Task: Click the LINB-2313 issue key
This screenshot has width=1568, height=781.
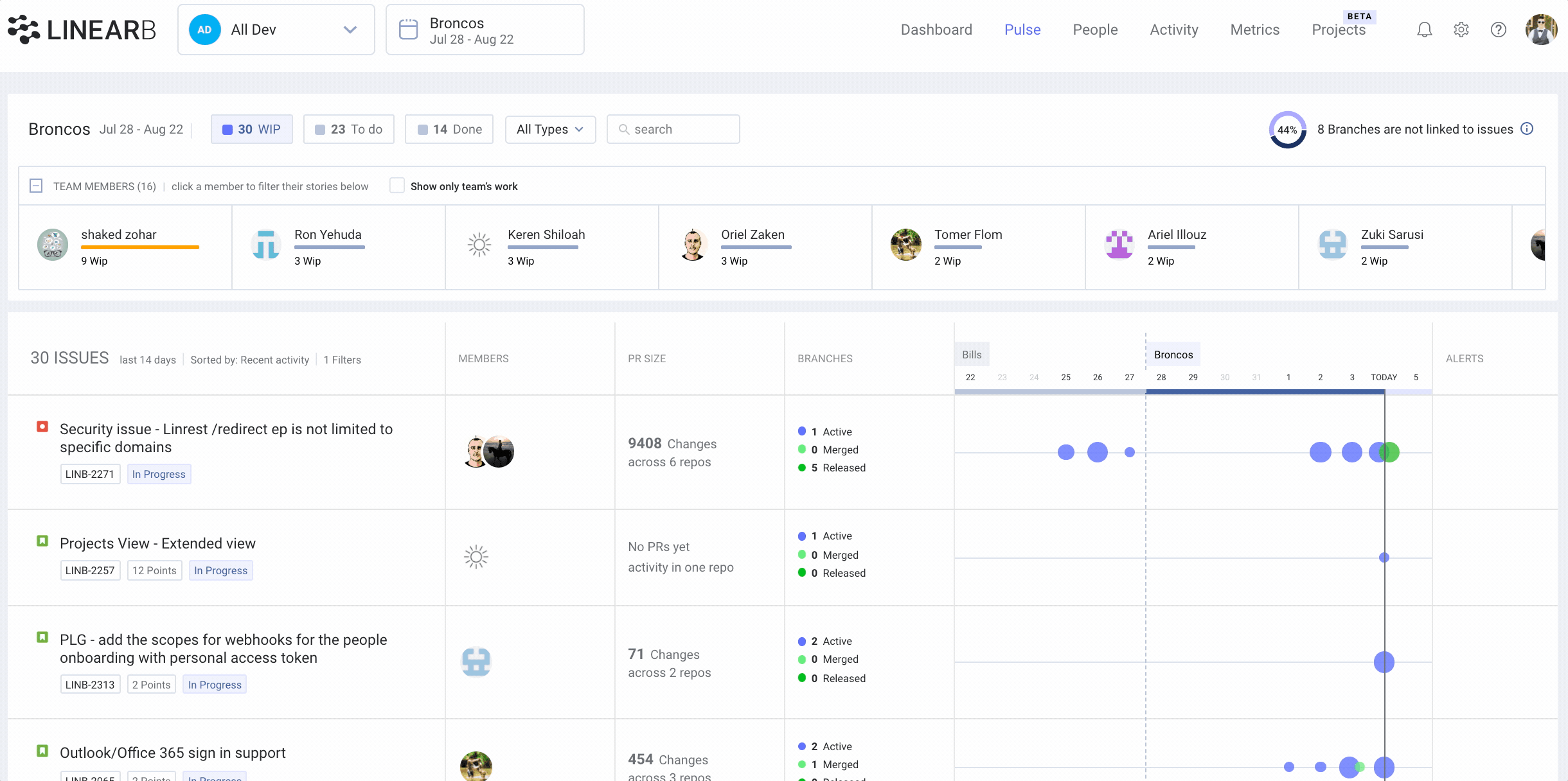Action: (x=90, y=685)
